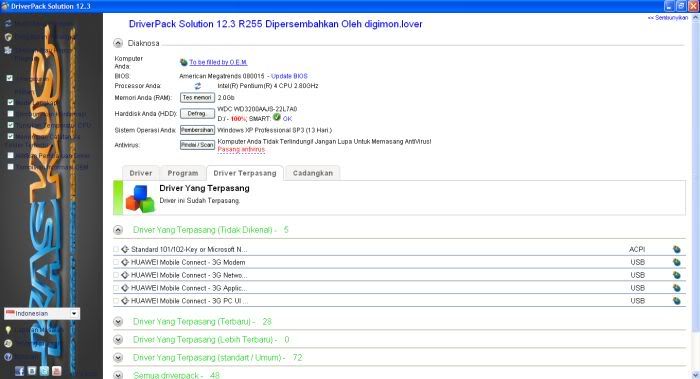Click the colored cubes Driver Yang Terpasang icon

(140, 198)
